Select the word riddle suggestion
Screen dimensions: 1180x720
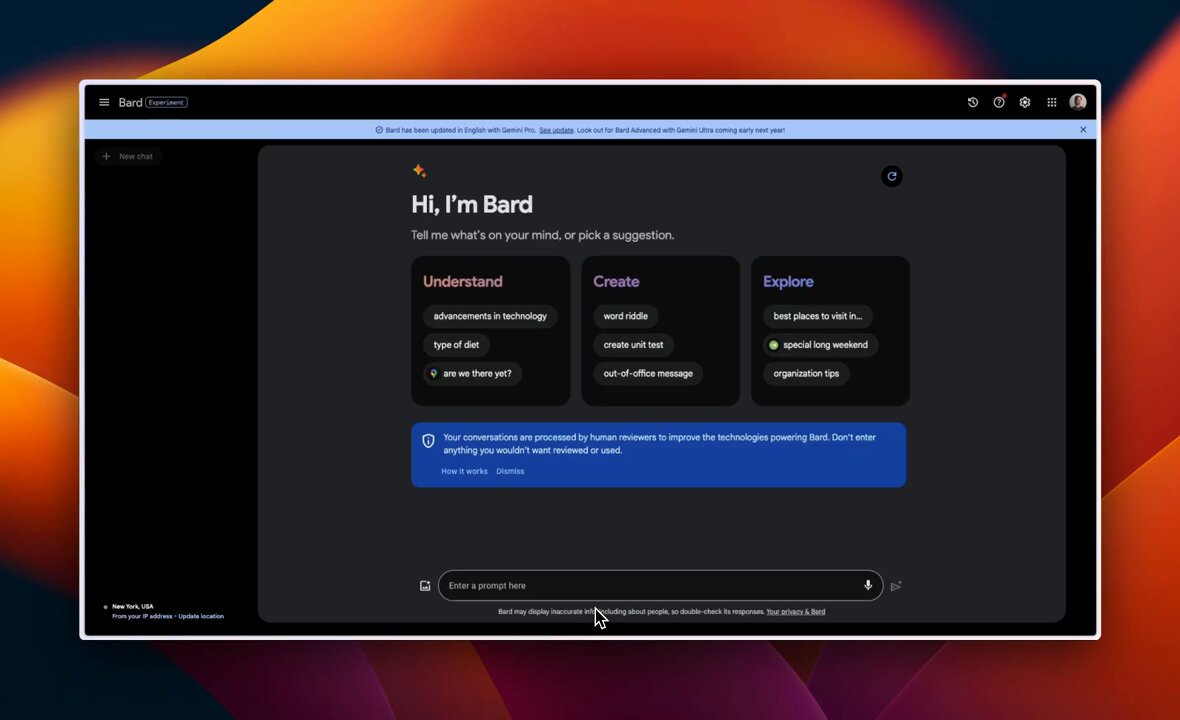tap(625, 316)
